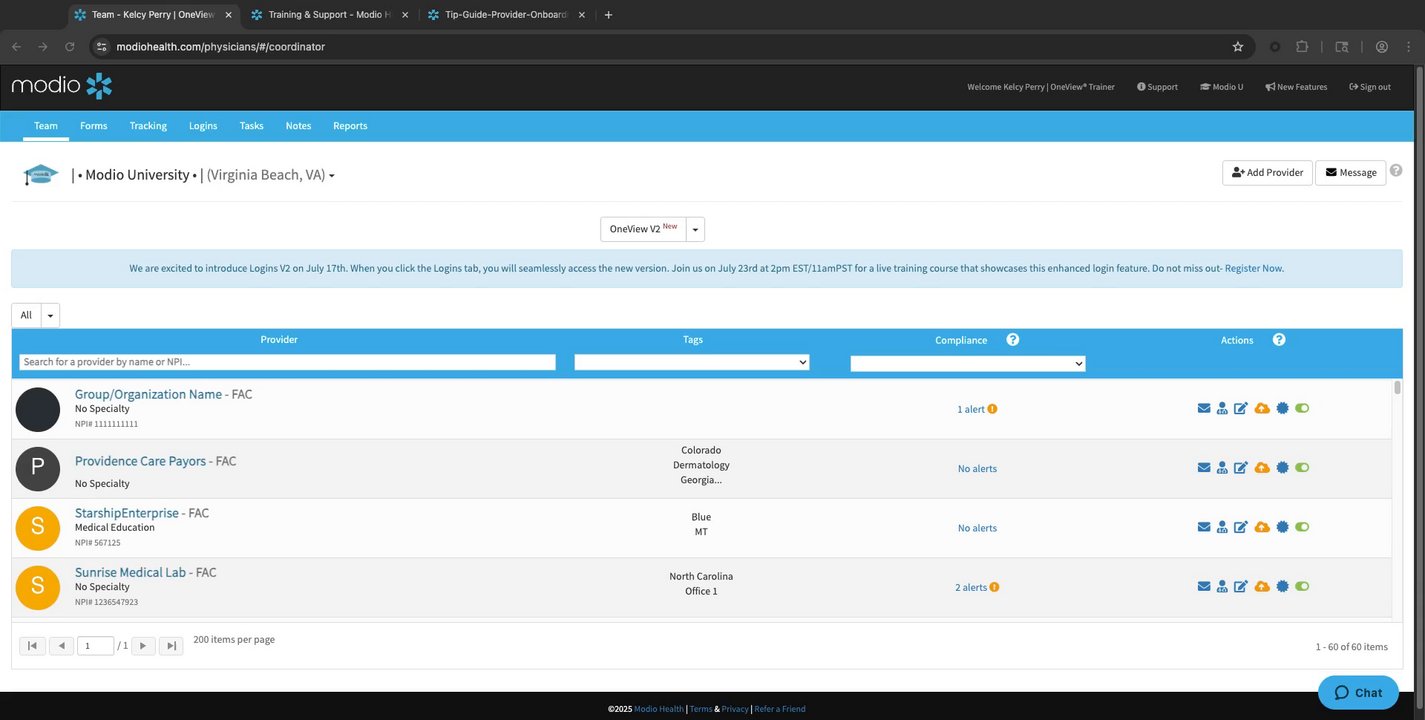Open the provider profile icon for Sunrise Medical Lab

1222,587
